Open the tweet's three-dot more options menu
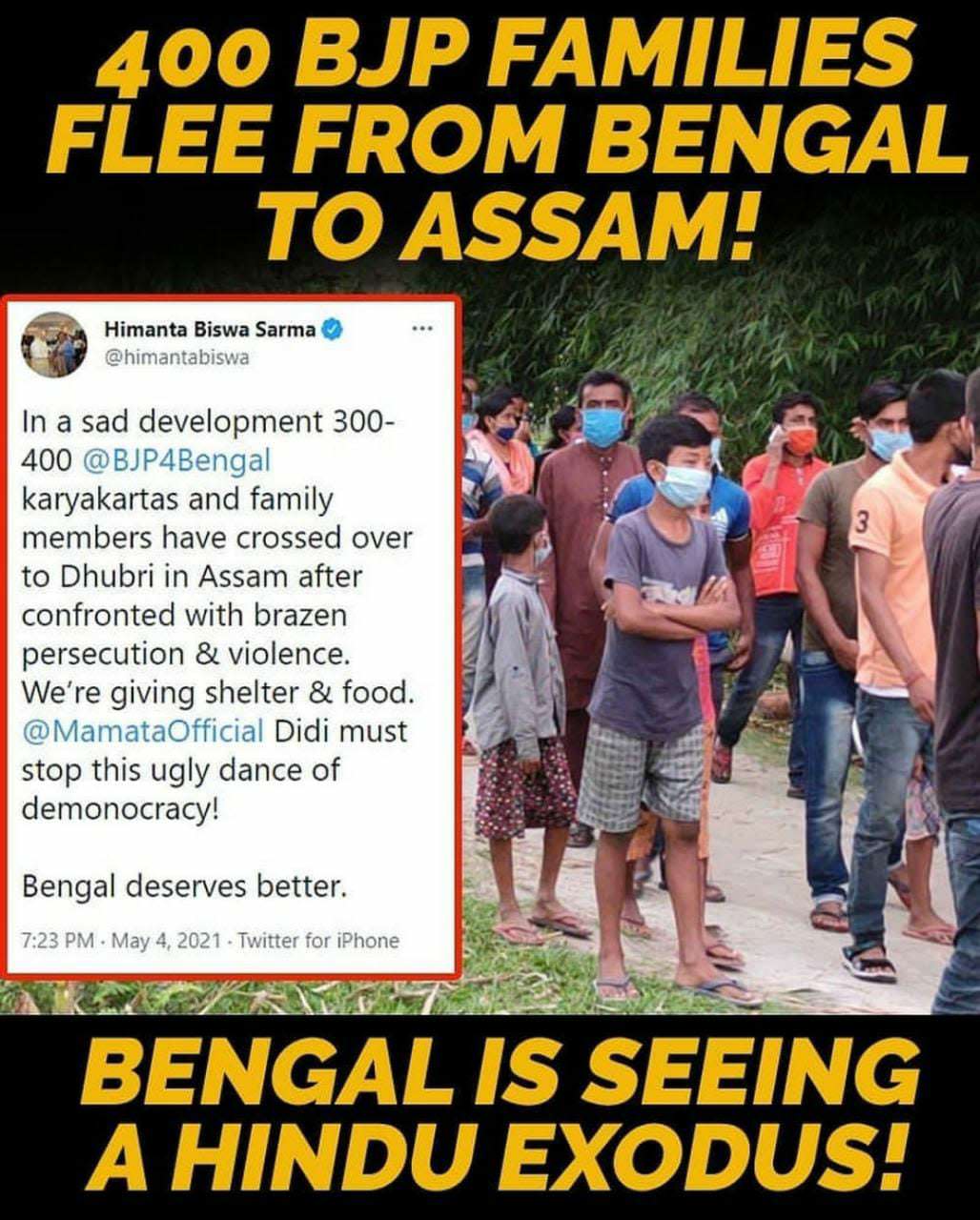 point(421,329)
